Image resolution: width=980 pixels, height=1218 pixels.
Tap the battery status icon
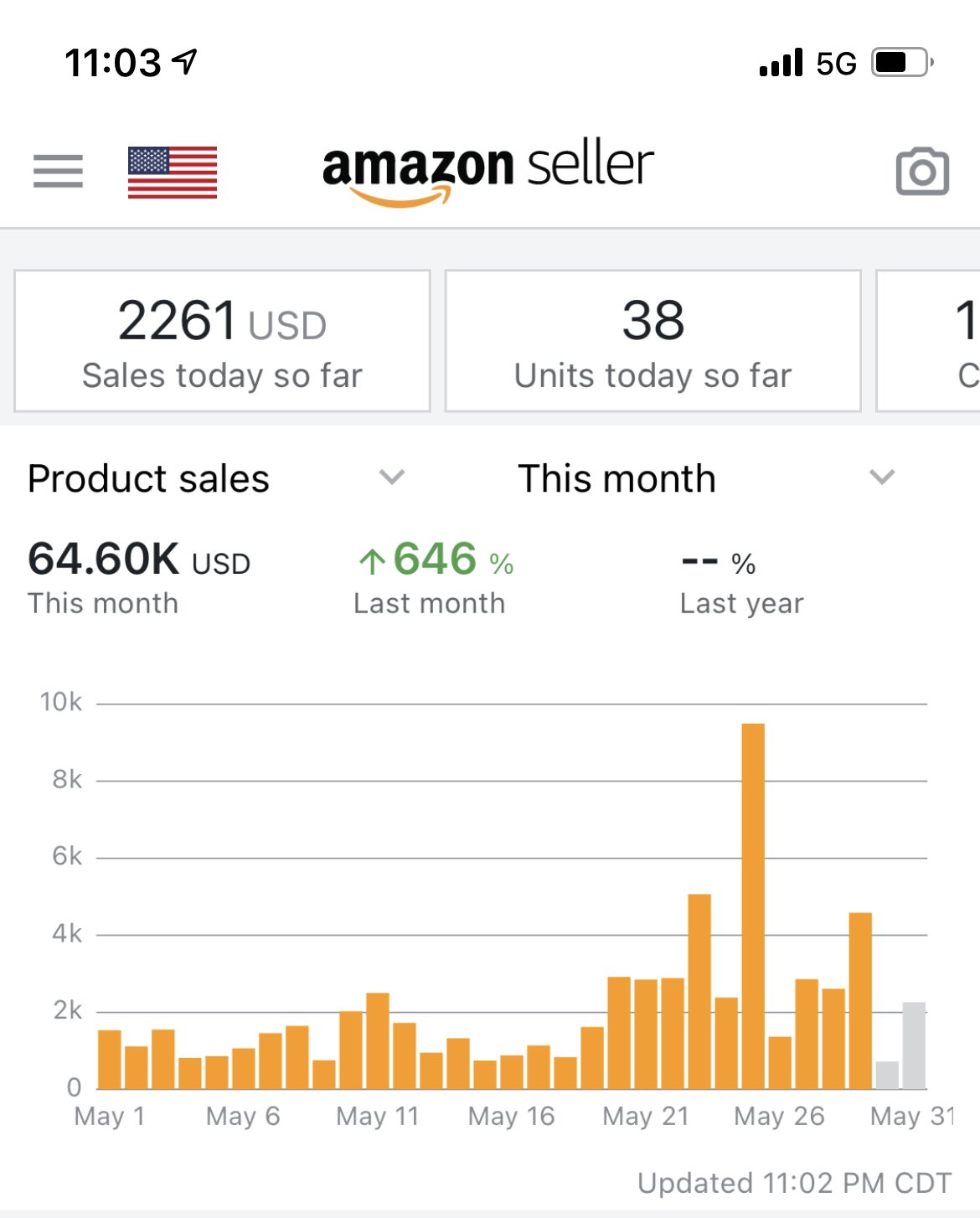[902, 63]
